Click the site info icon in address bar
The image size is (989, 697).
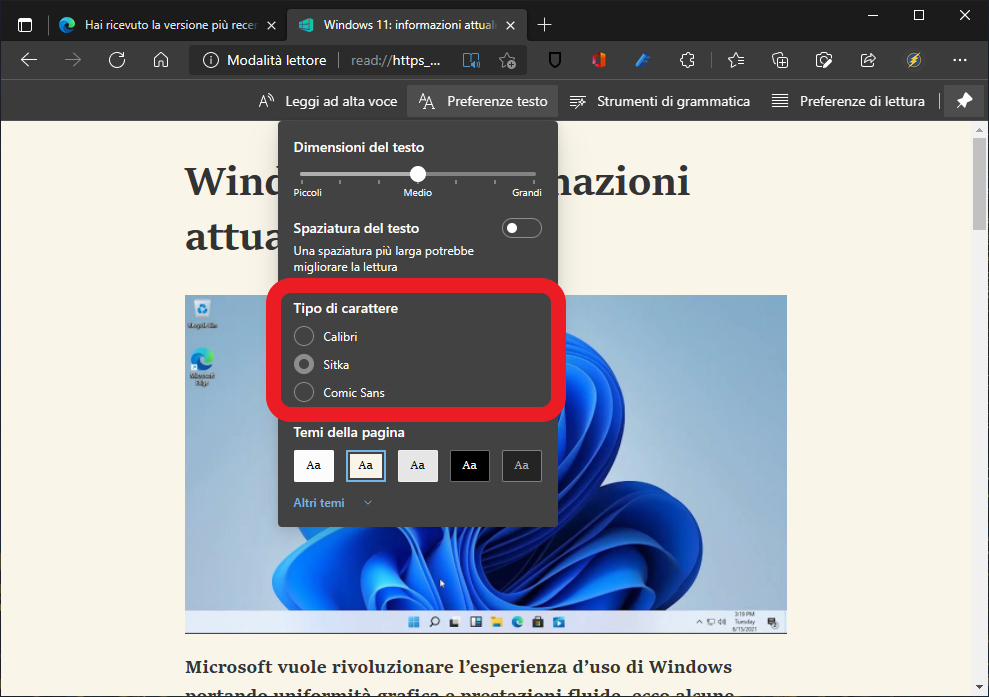point(211,60)
